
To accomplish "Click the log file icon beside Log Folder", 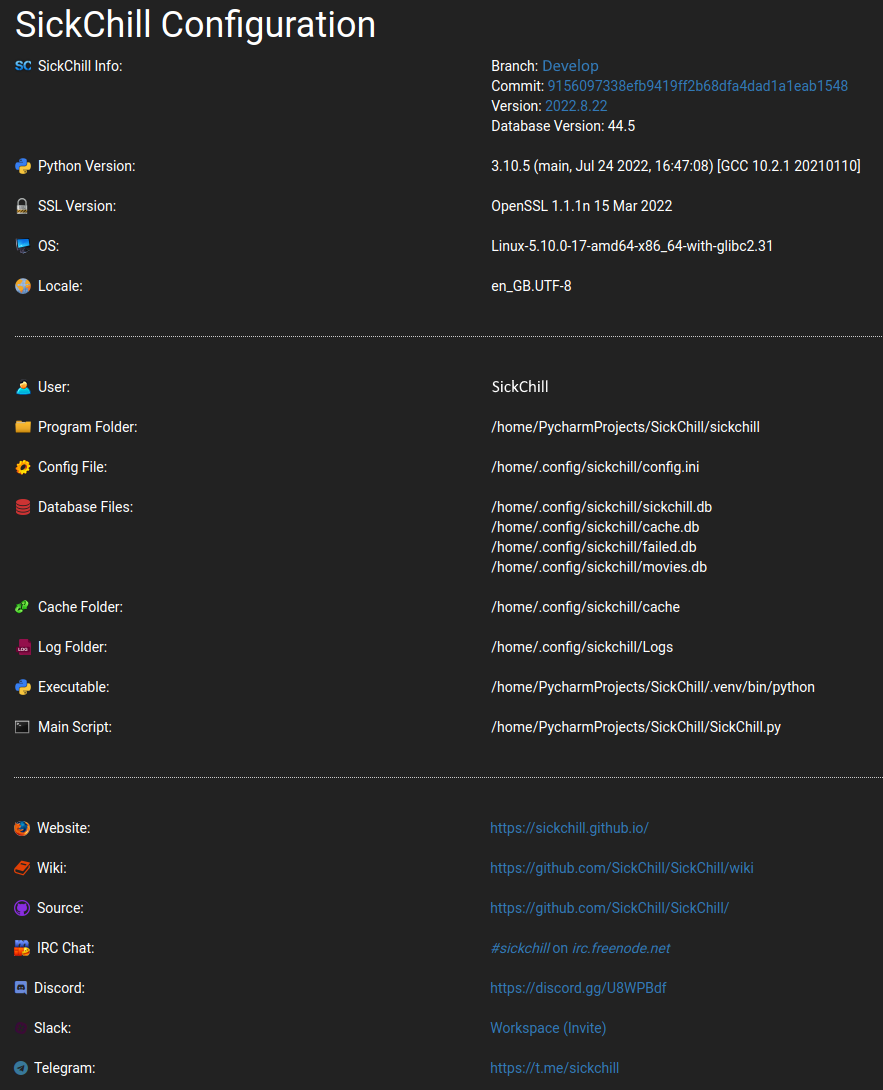I will [x=23, y=647].
